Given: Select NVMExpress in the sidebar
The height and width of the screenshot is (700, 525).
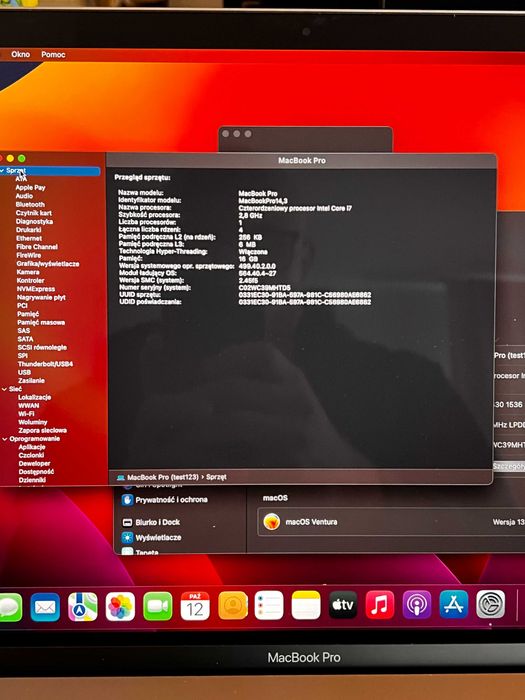Looking at the screenshot, I should click(x=36, y=289).
